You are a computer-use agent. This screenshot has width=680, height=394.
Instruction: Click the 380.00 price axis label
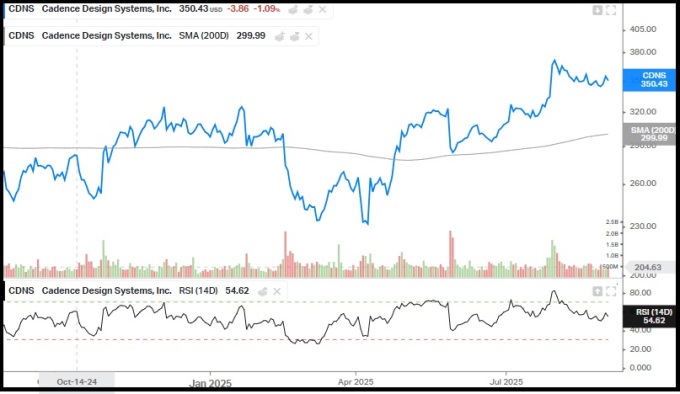coord(643,52)
